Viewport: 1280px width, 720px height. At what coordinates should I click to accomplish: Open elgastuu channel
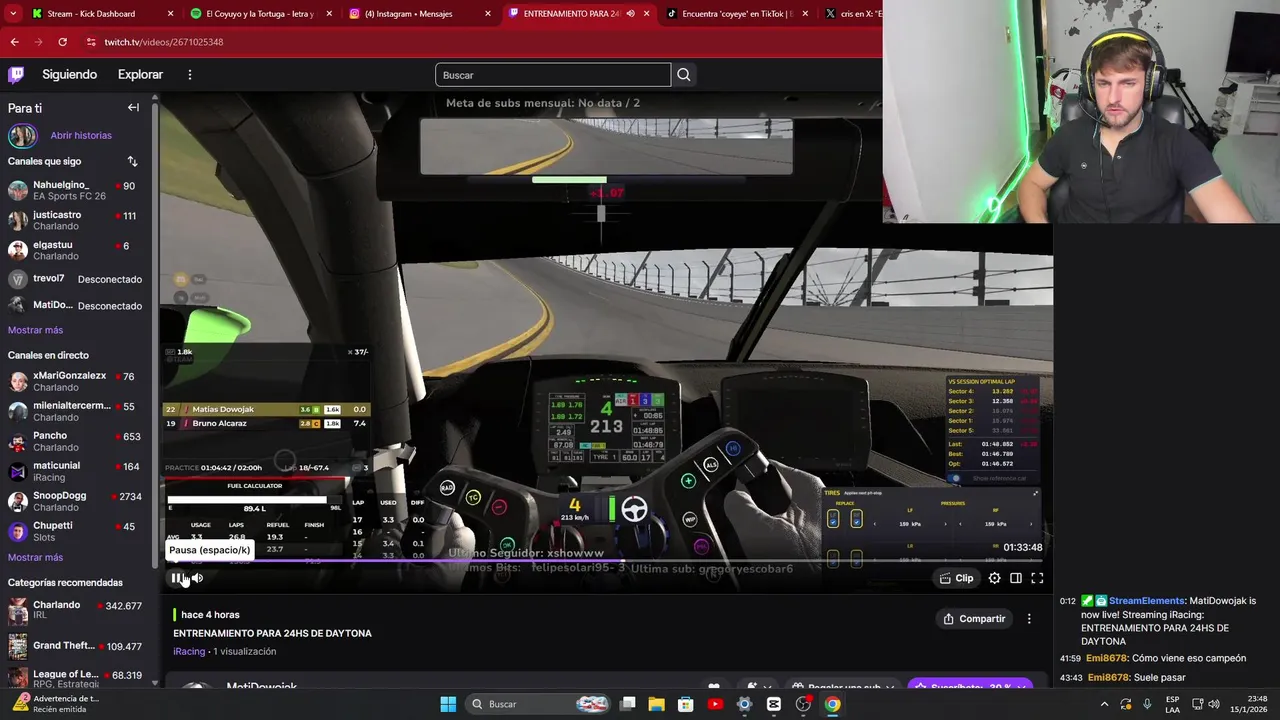tap(75, 250)
